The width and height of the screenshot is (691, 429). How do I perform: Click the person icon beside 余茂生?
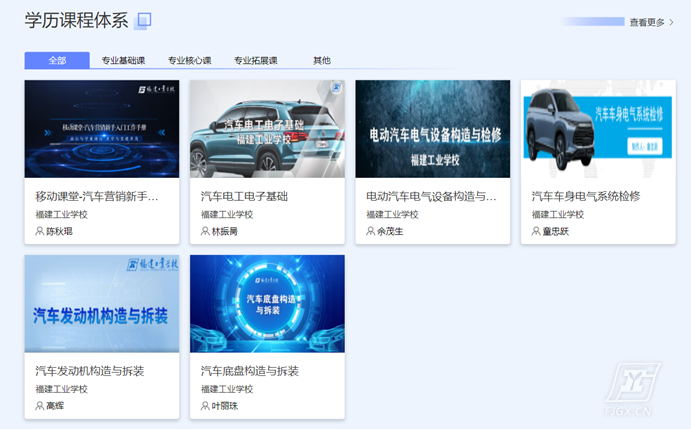[x=371, y=231]
